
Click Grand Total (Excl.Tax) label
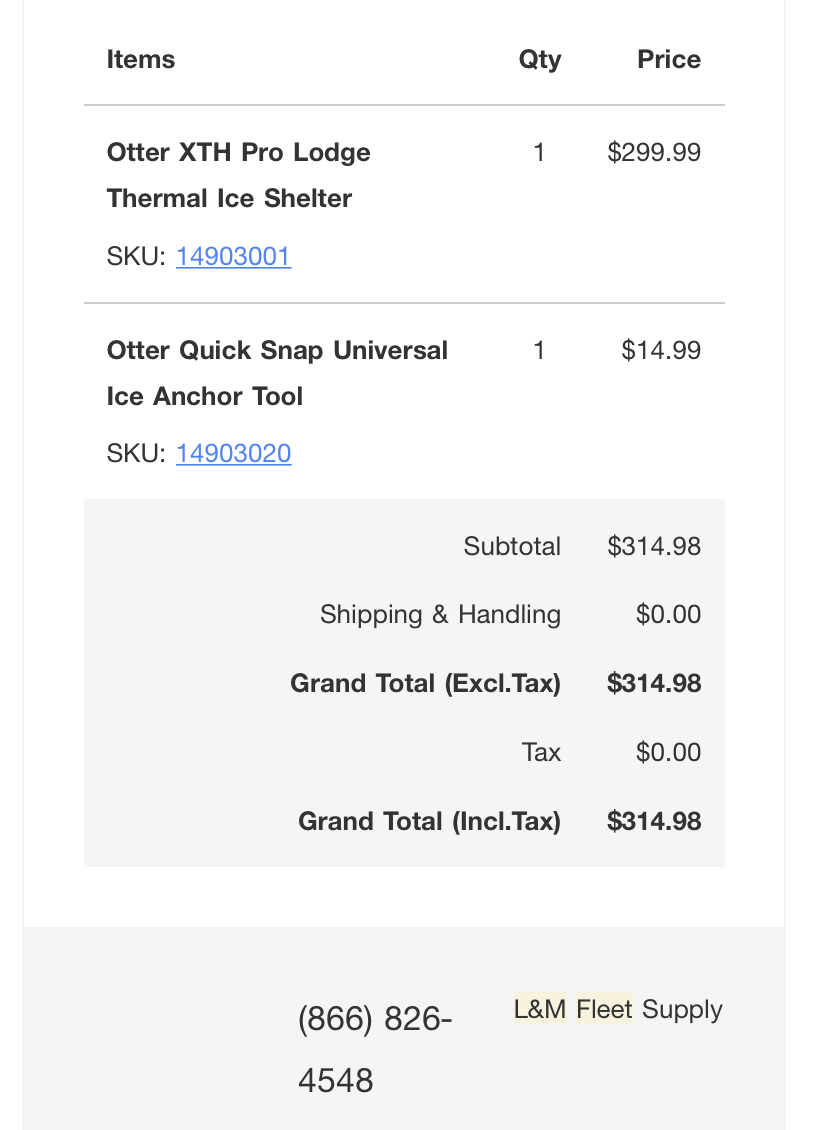pyautogui.click(x=425, y=683)
